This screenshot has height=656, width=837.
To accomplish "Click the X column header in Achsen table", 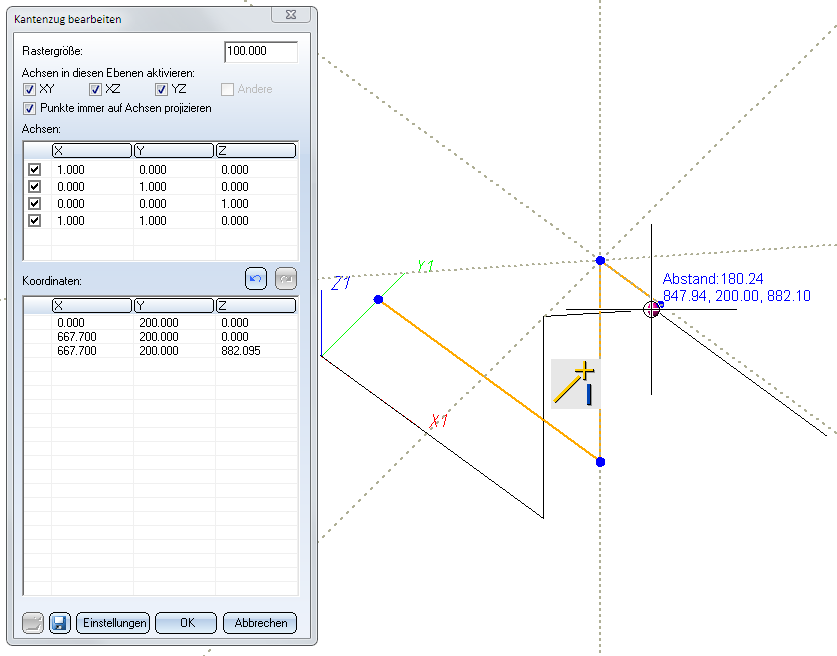I will point(91,151).
